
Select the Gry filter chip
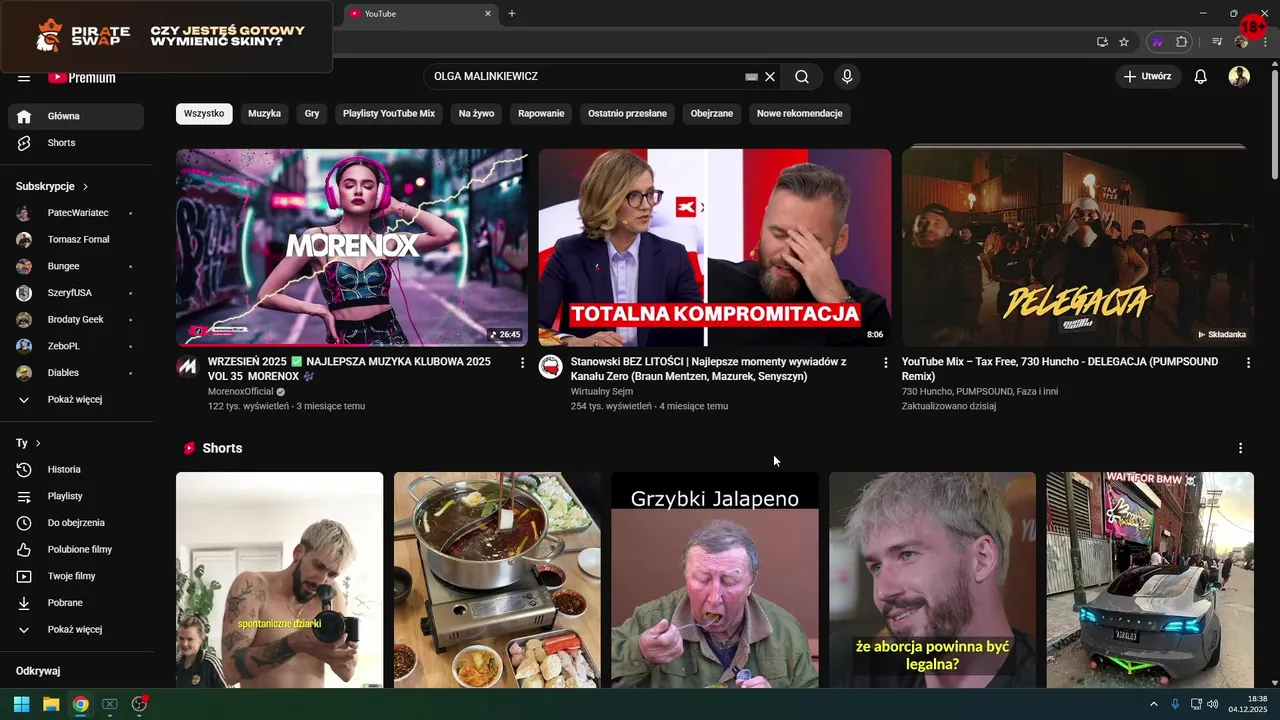(x=312, y=114)
